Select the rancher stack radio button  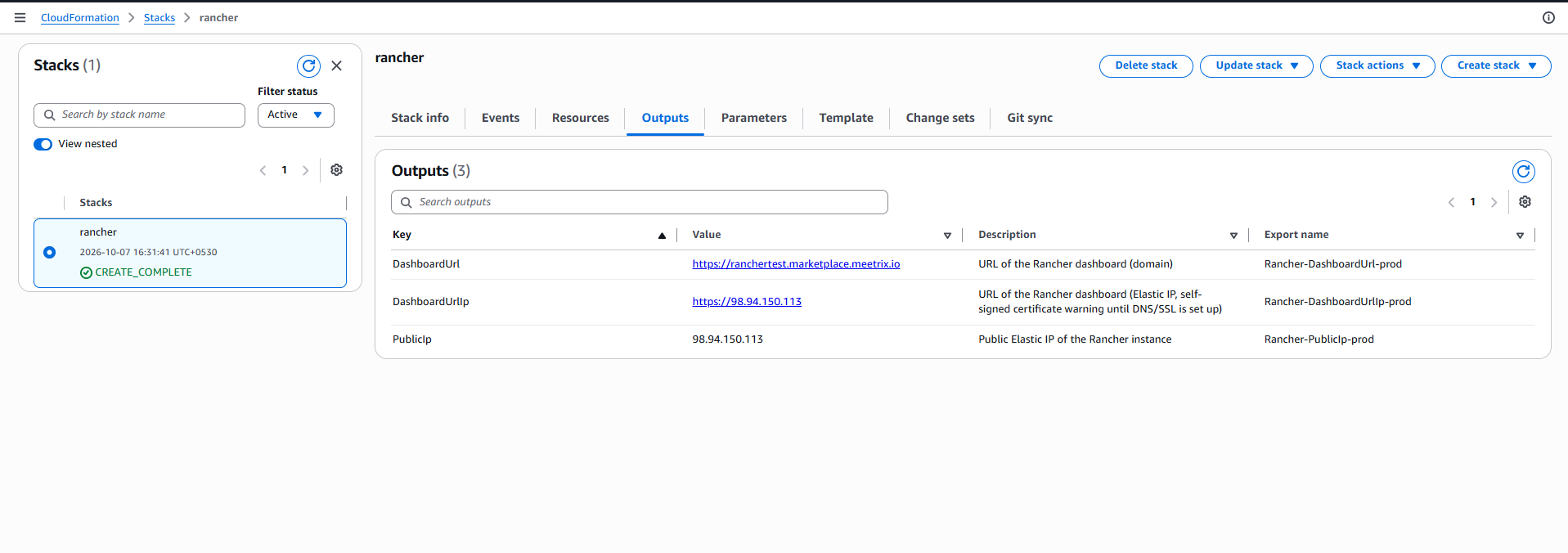(x=50, y=252)
